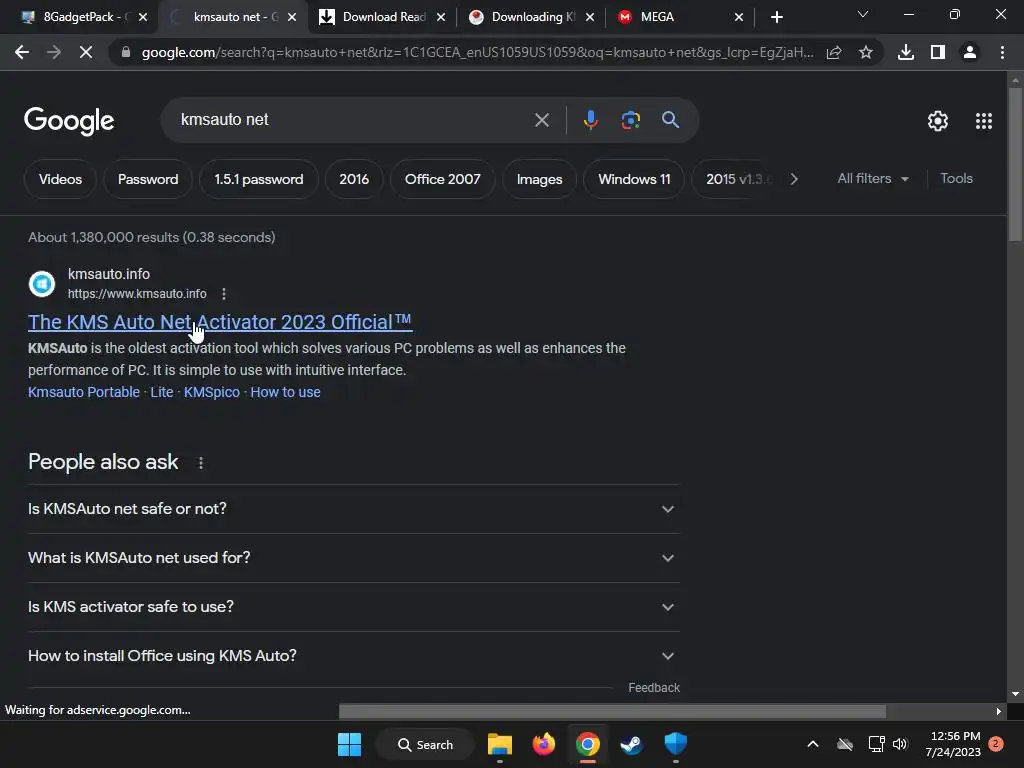Select the 2016 filter chip
Viewport: 1024px width, 768px height.
354,179
